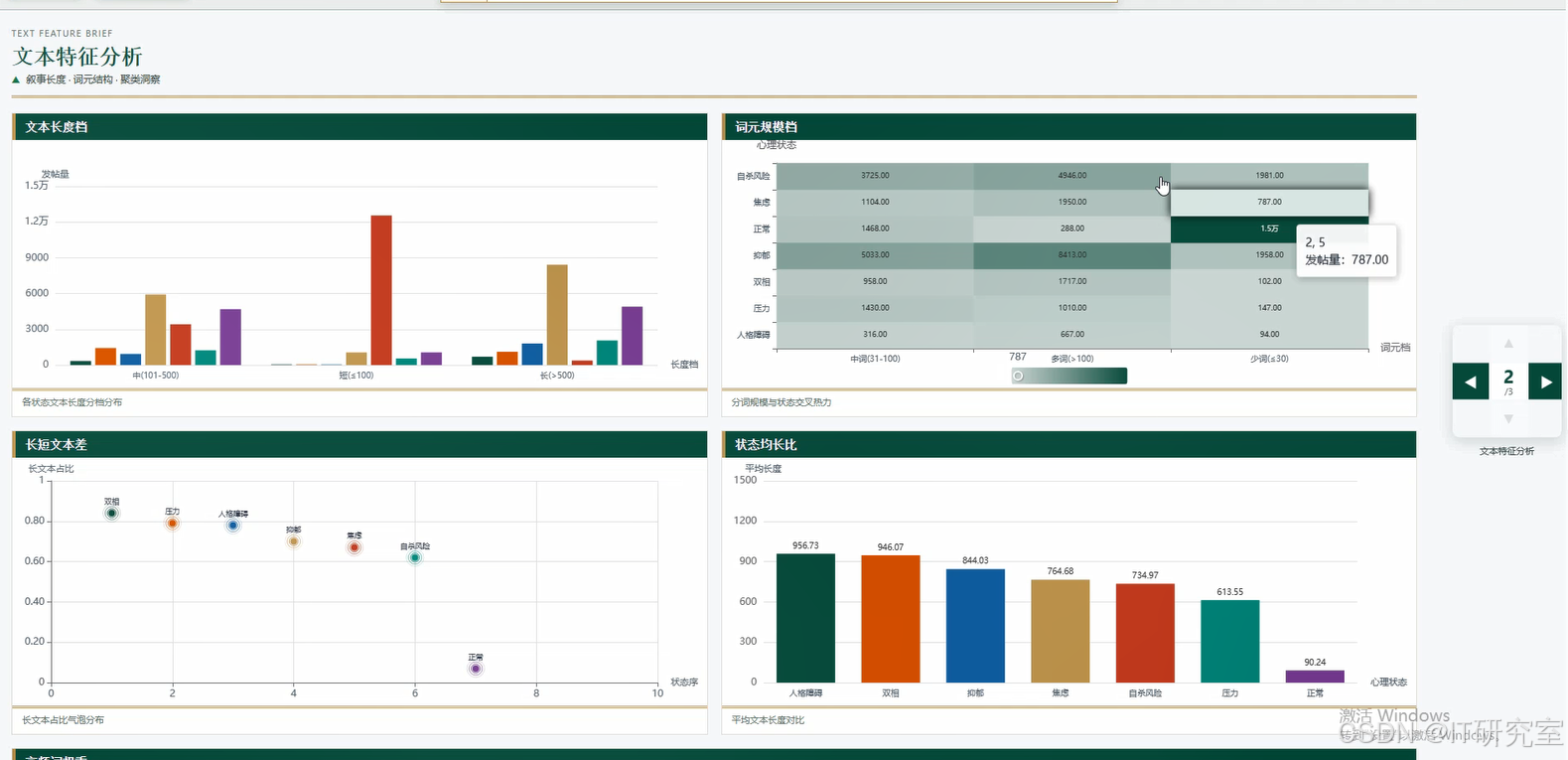Select heatmap cell showing 3725.00
Image resolution: width=1568 pixels, height=760 pixels.
pos(875,176)
